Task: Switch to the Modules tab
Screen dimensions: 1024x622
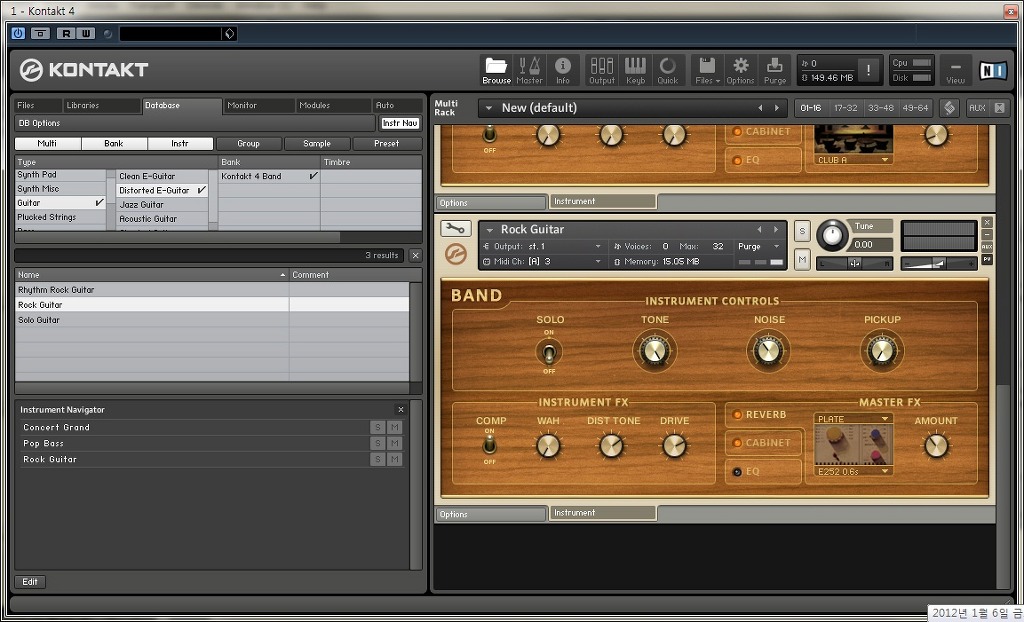Action: pos(334,105)
